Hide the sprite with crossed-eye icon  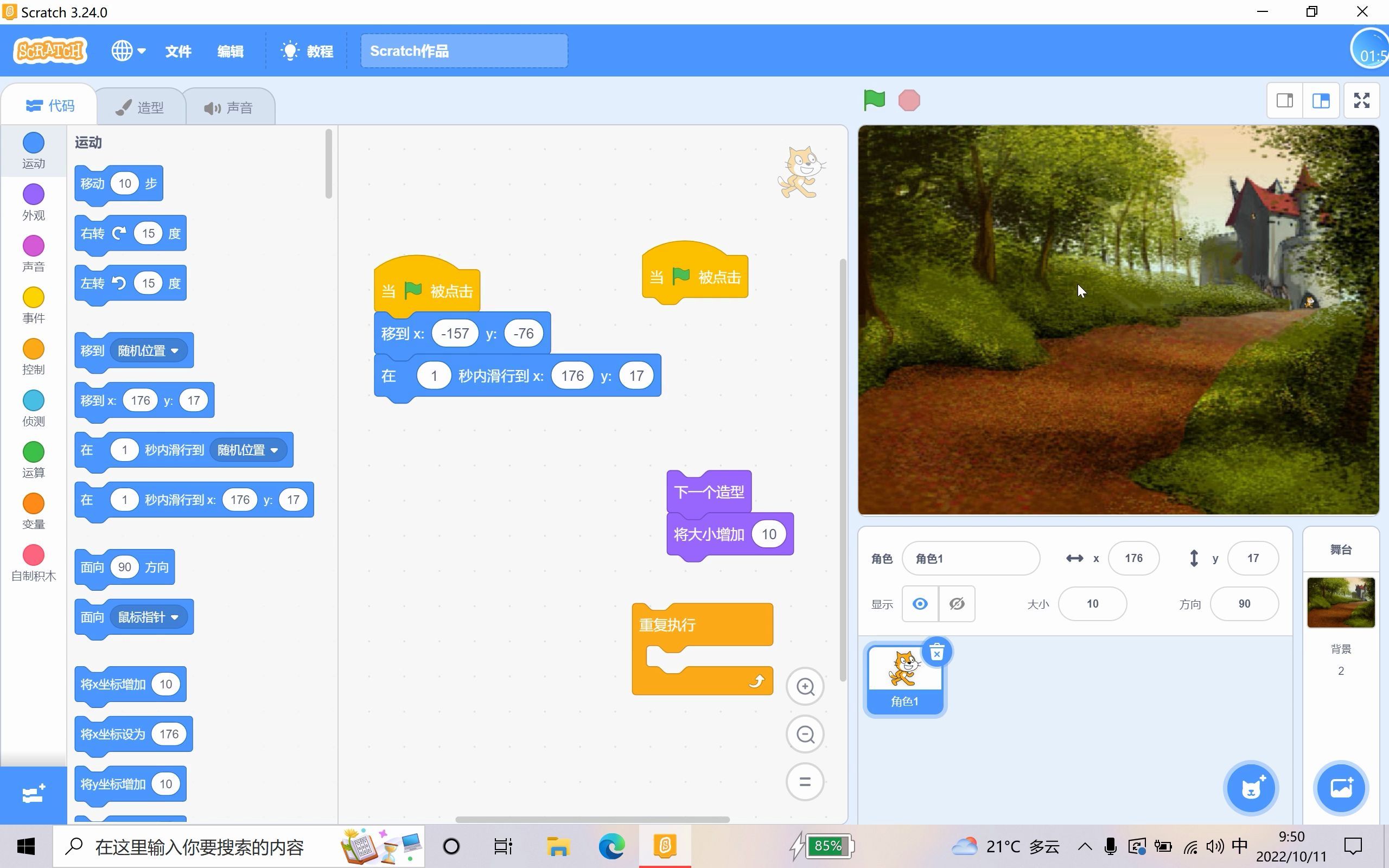pos(957,604)
